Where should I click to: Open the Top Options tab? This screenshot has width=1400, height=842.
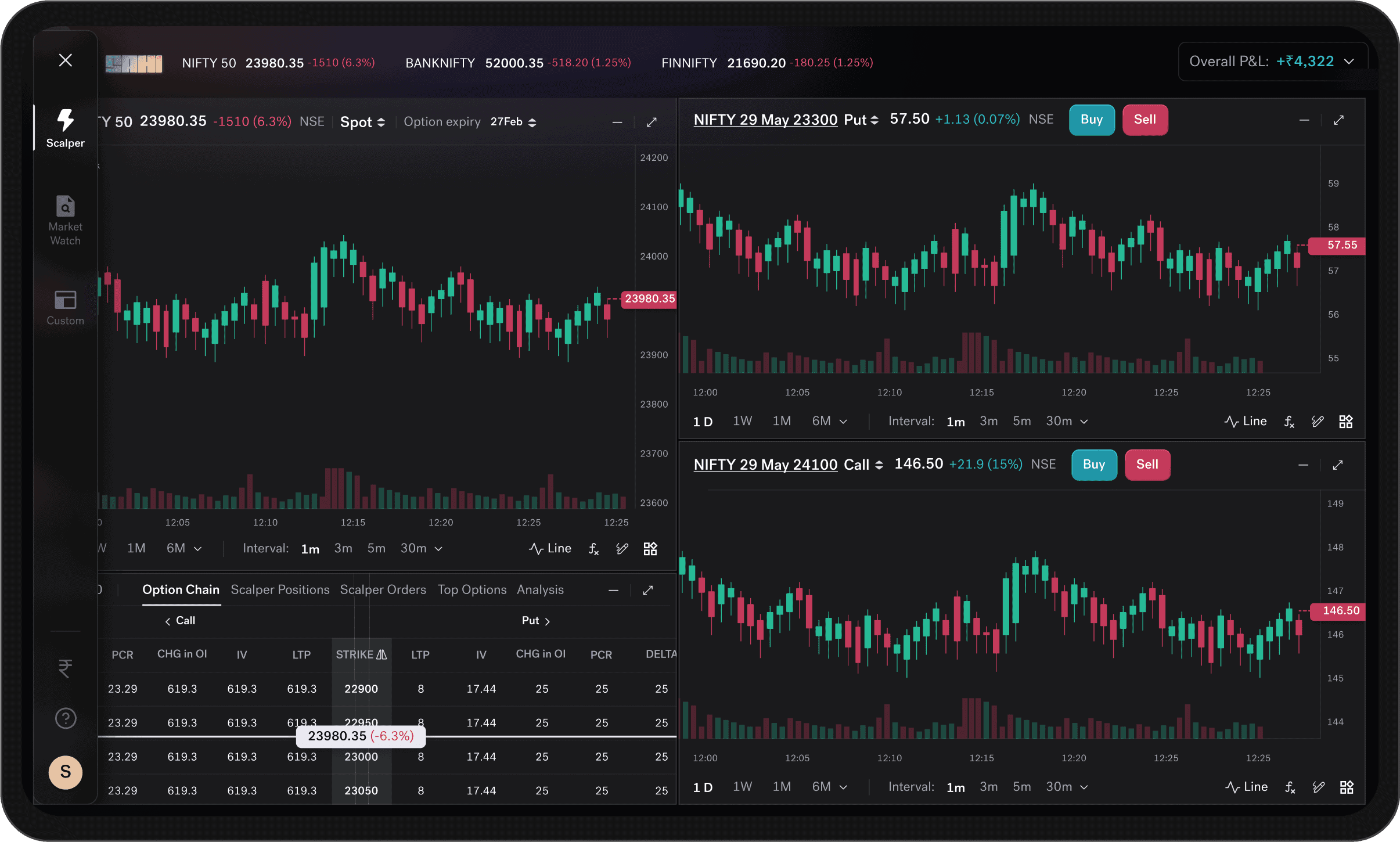(472, 589)
